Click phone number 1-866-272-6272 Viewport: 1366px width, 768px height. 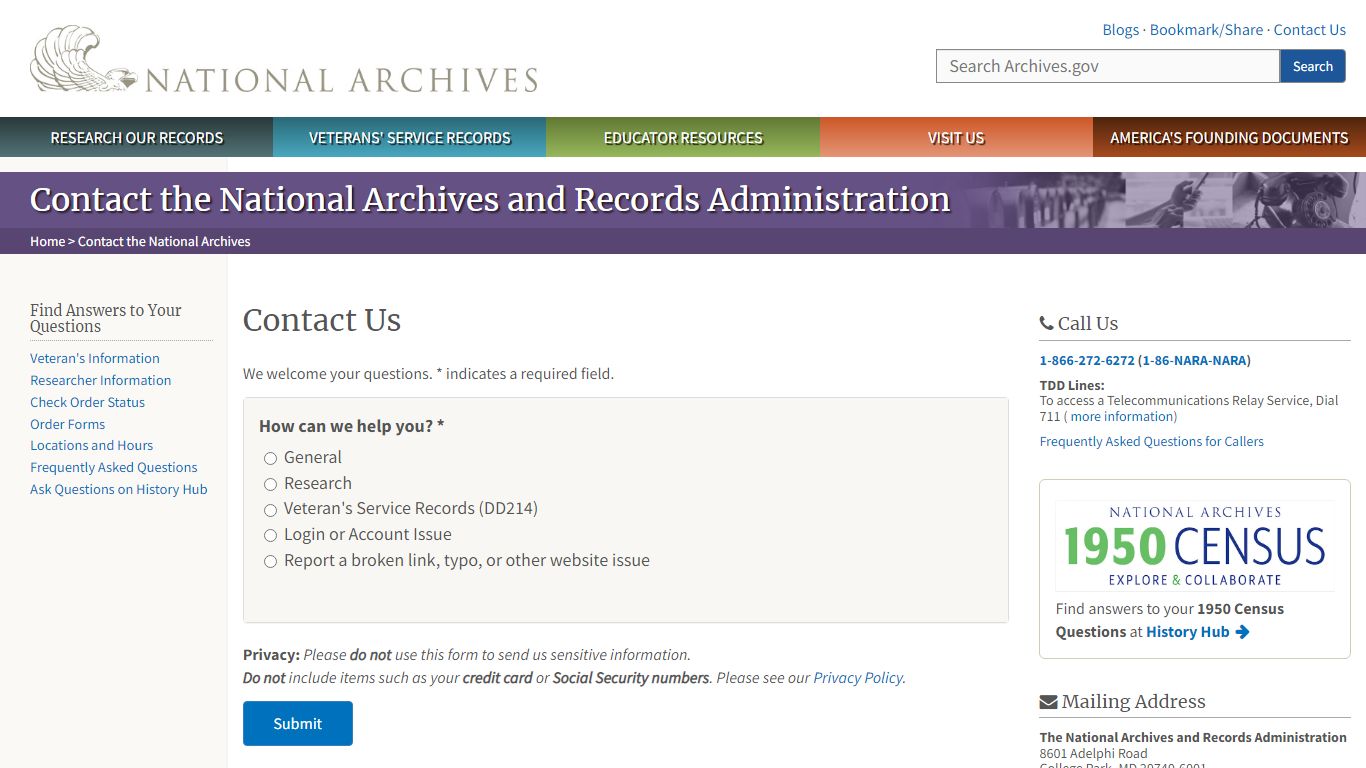click(1087, 360)
